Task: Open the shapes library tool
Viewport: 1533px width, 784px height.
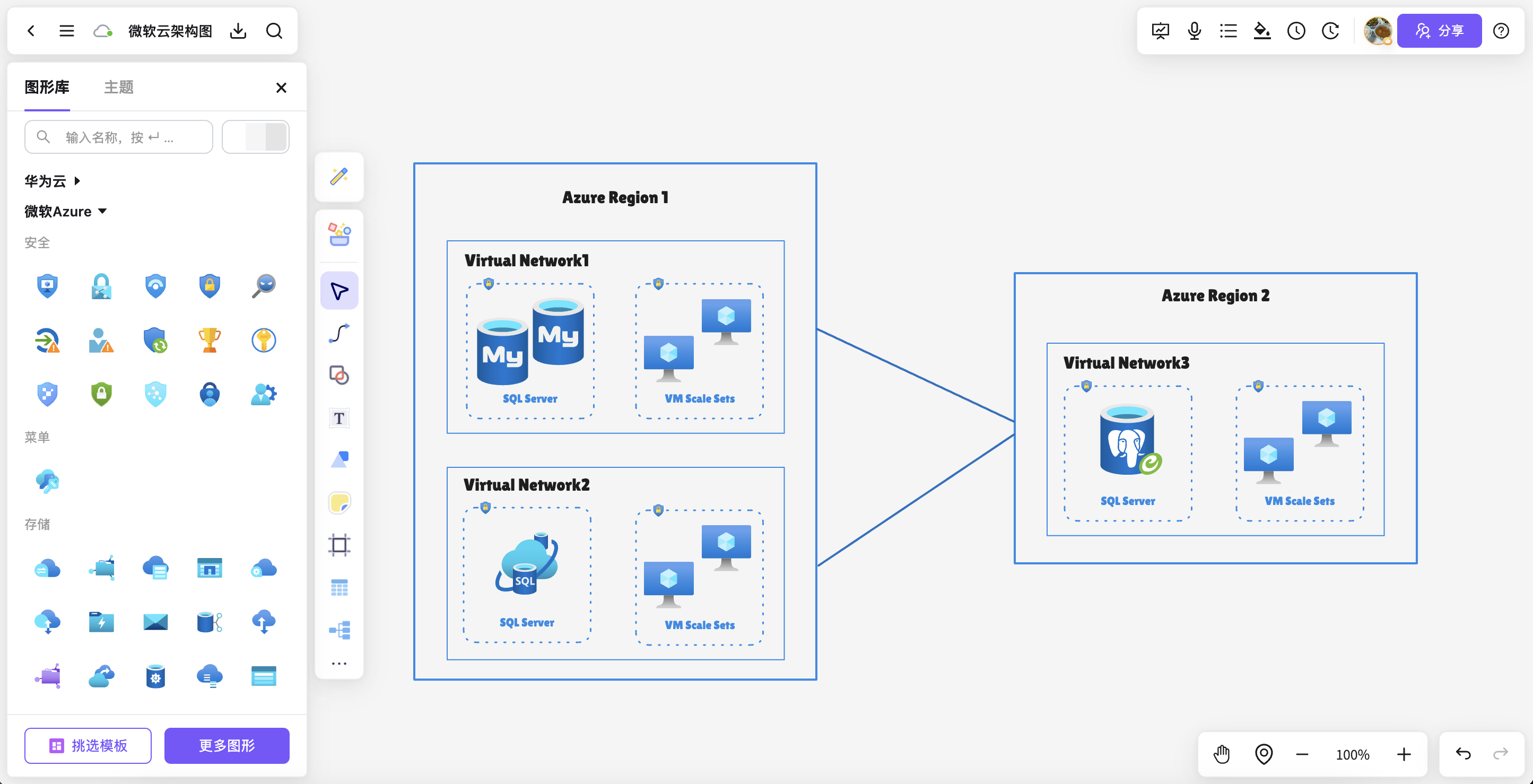Action: (339, 234)
